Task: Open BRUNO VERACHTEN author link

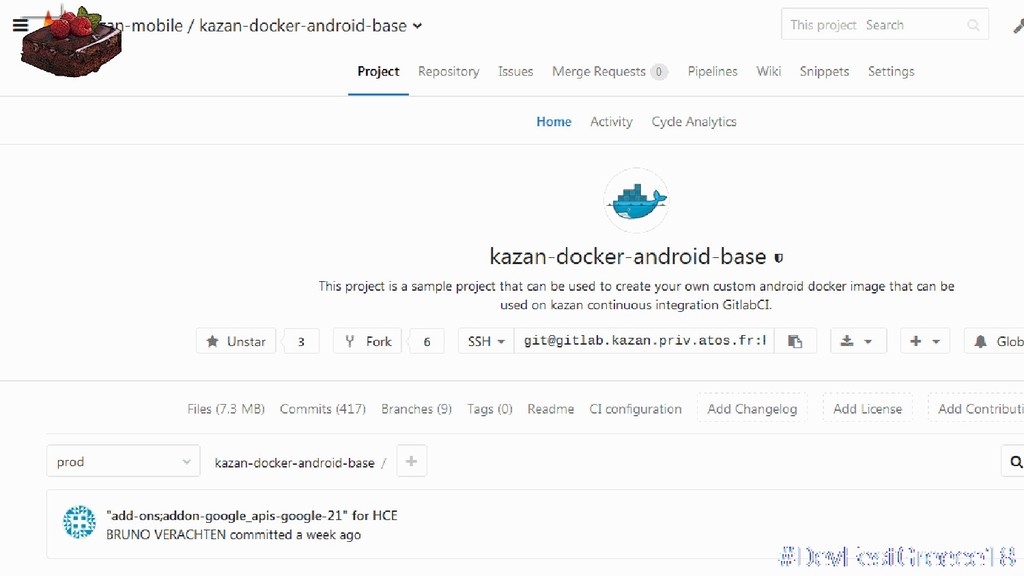Action: 166,534
